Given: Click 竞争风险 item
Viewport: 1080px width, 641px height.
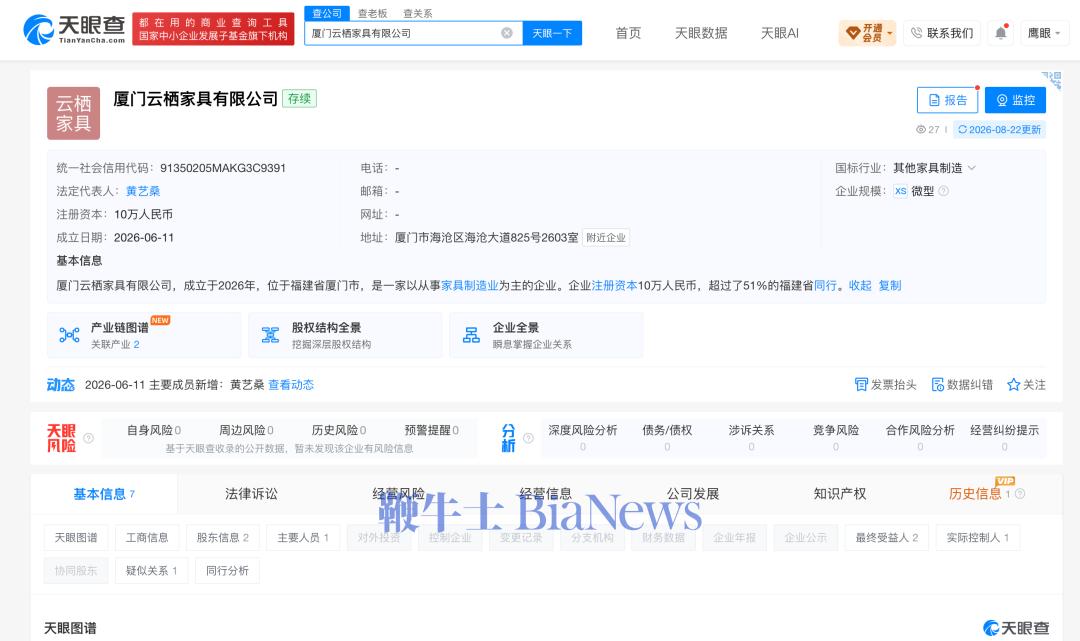Looking at the screenshot, I should [835, 438].
